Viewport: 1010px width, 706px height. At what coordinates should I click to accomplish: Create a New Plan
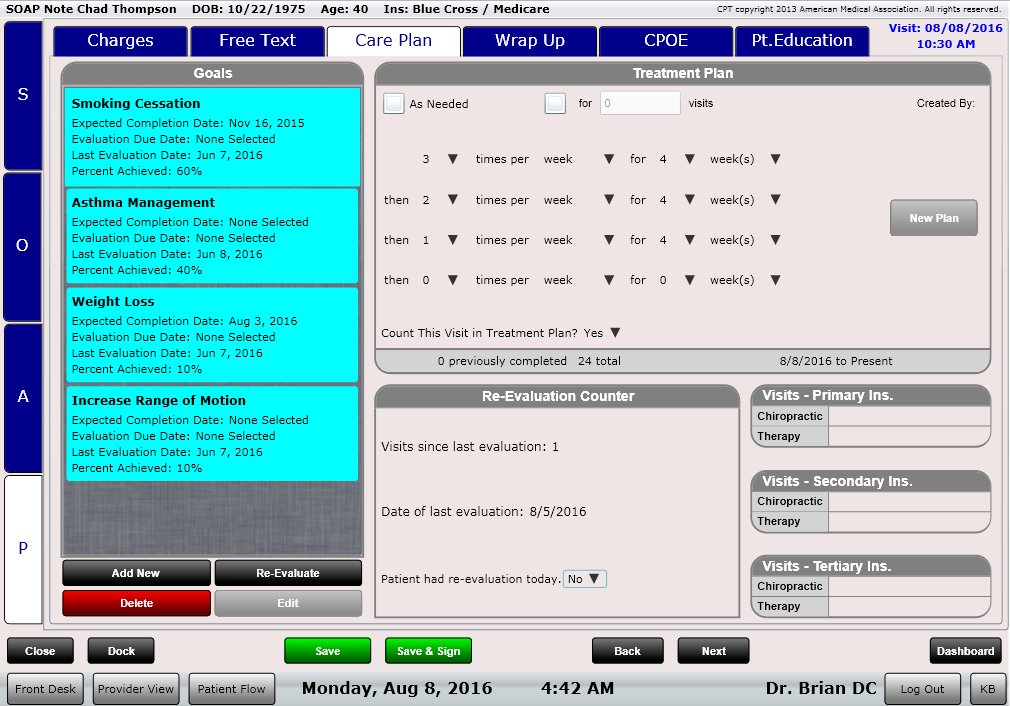tap(933, 217)
